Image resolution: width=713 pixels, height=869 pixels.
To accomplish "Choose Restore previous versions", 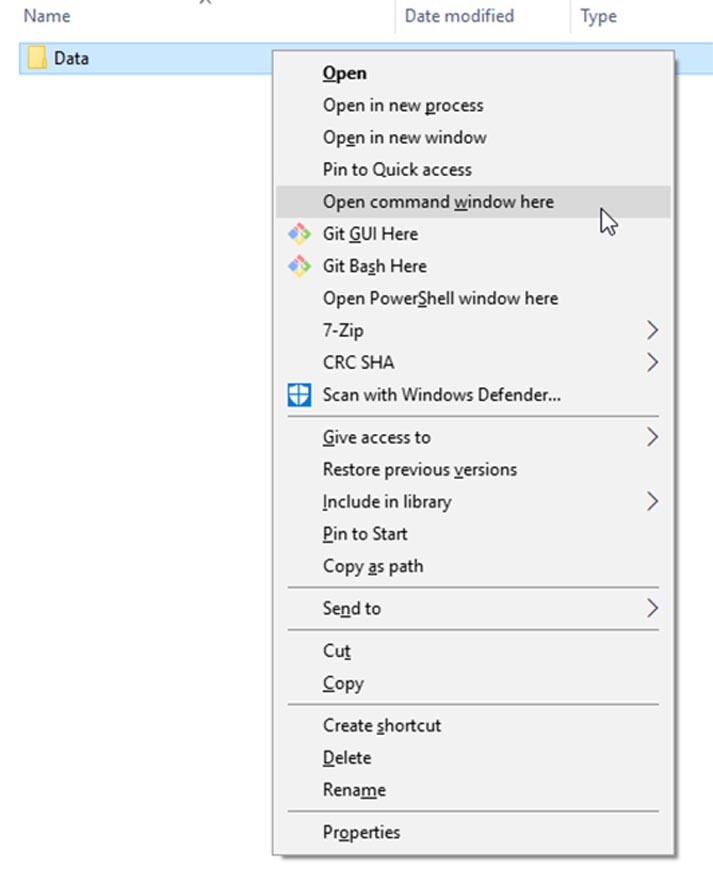I will tap(419, 469).
